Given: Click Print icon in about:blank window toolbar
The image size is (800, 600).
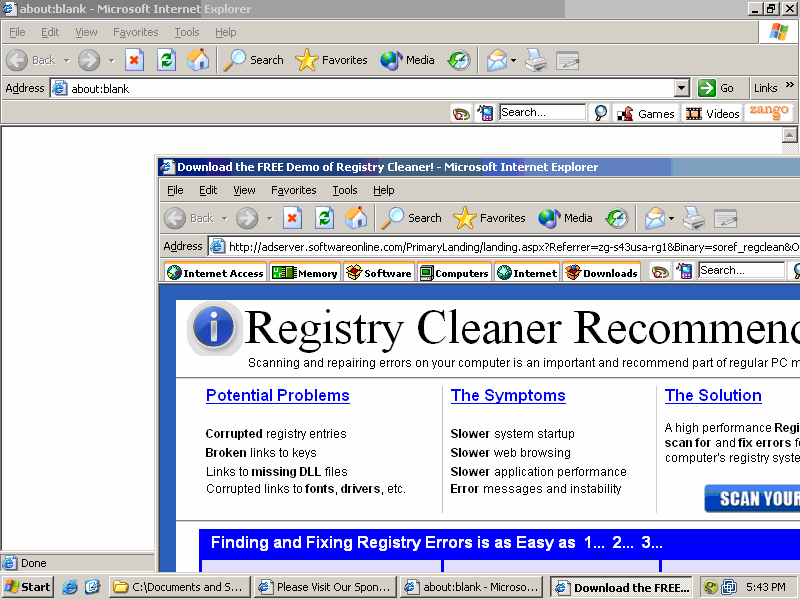Looking at the screenshot, I should (536, 60).
